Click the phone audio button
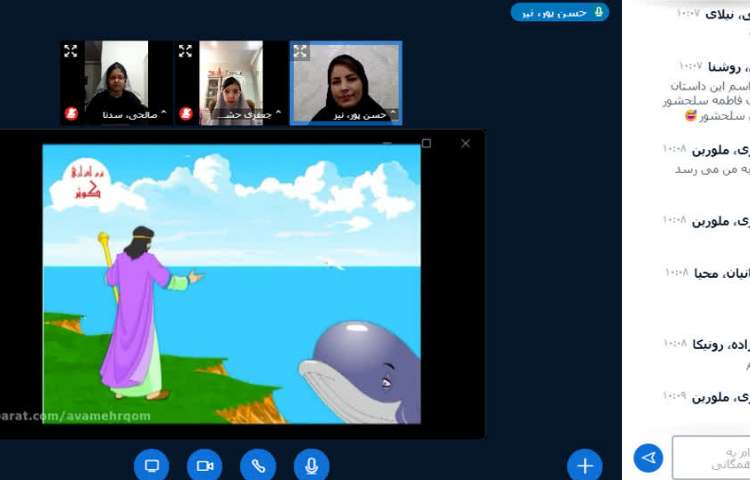750x480 pixels. (x=258, y=466)
